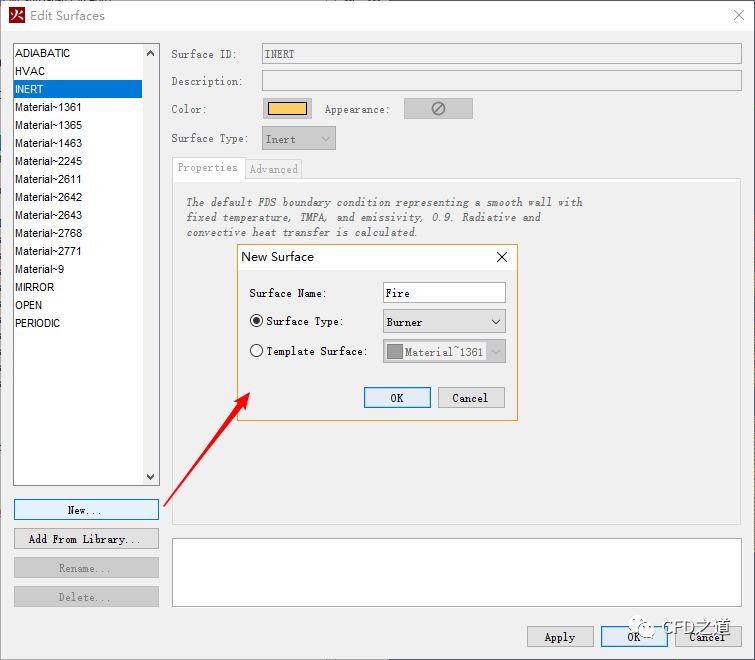Close the New Surface dialog
This screenshot has width=755, height=660.
tap(502, 257)
